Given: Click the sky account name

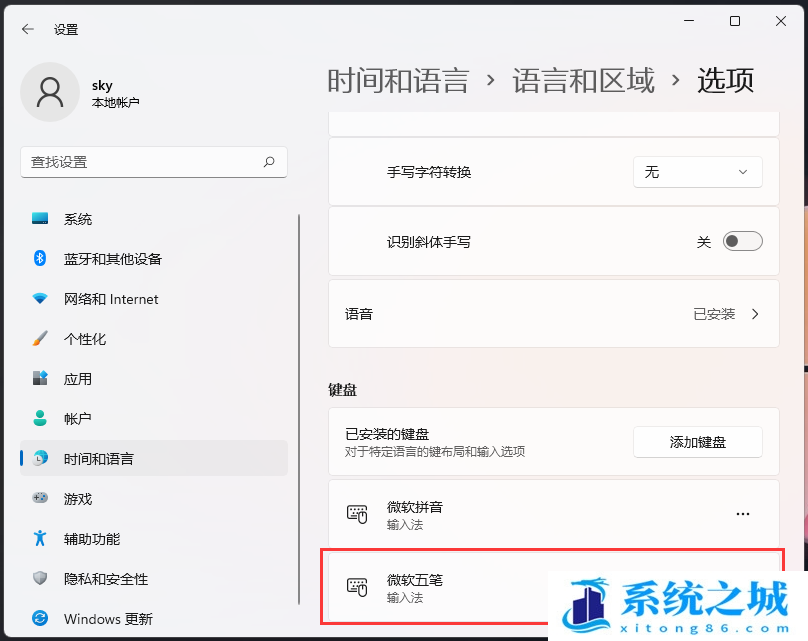Looking at the screenshot, I should (x=102, y=85).
